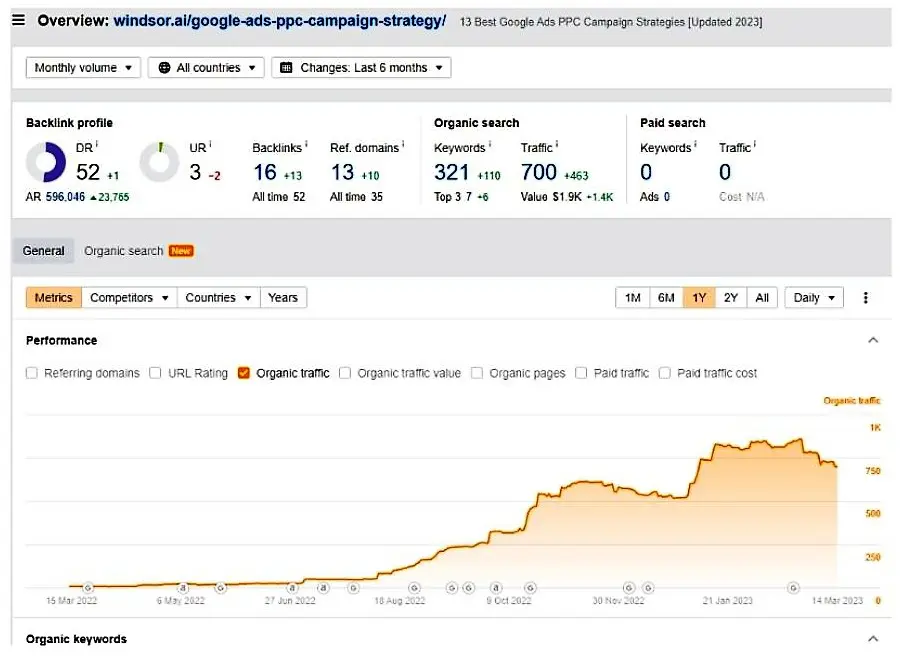Enable the Paid traffic cost checkbox
This screenshot has width=911, height=657.
(665, 373)
